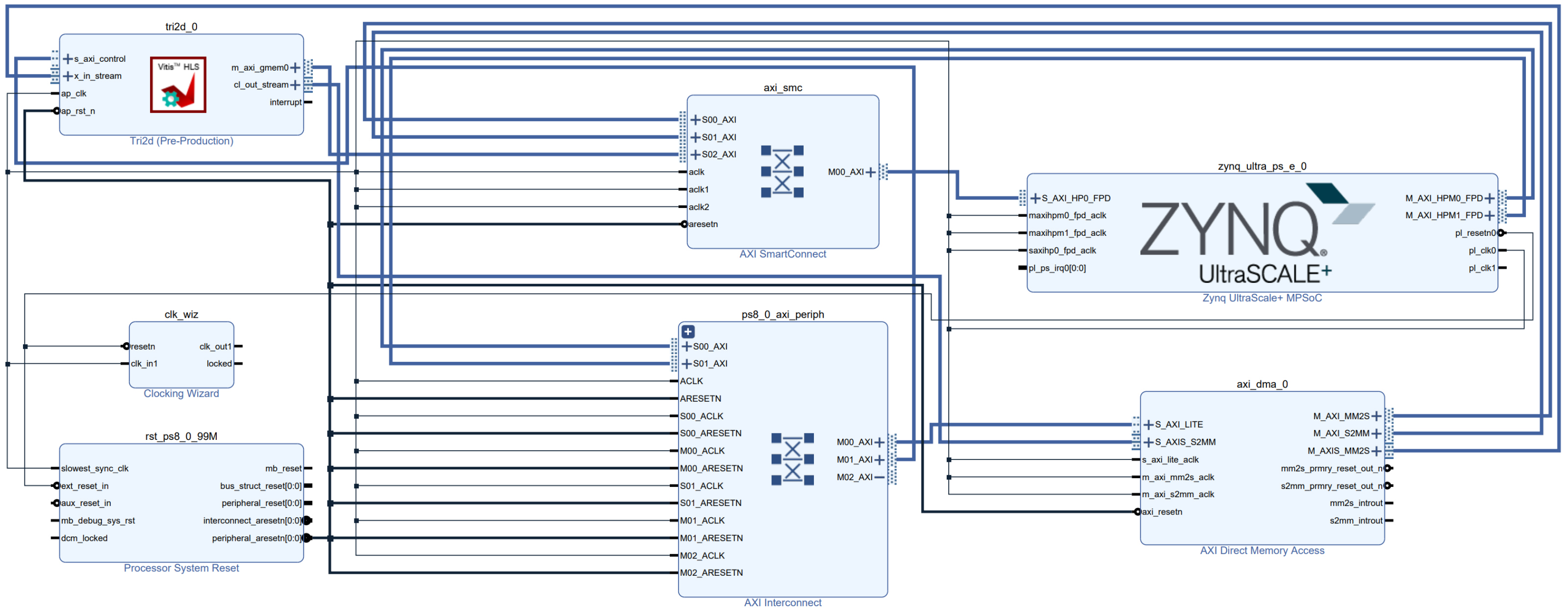Expand the M_AXIS_MM2S interface on axi_dma_0
This screenshot has width=1568, height=611.
coord(1376,451)
